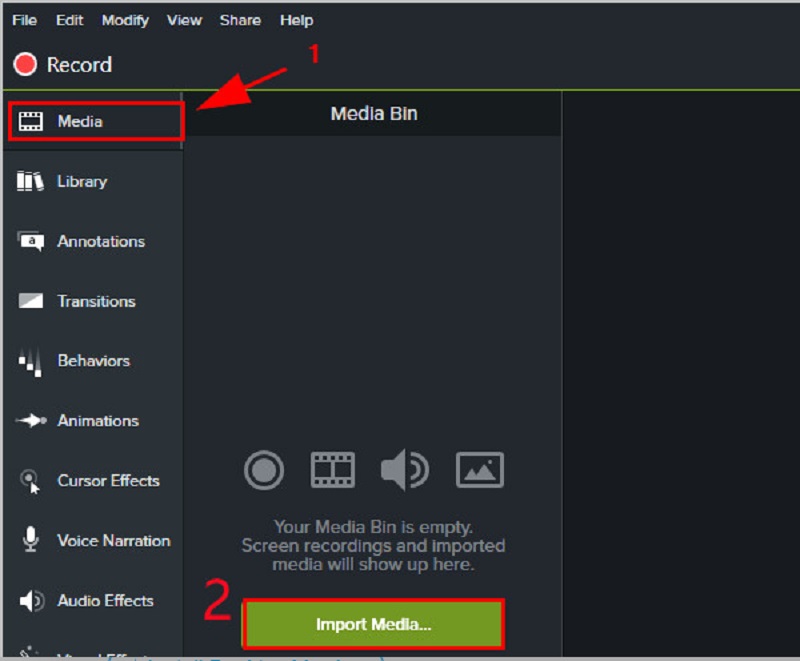
Task: Open the Help menu
Action: click(295, 20)
